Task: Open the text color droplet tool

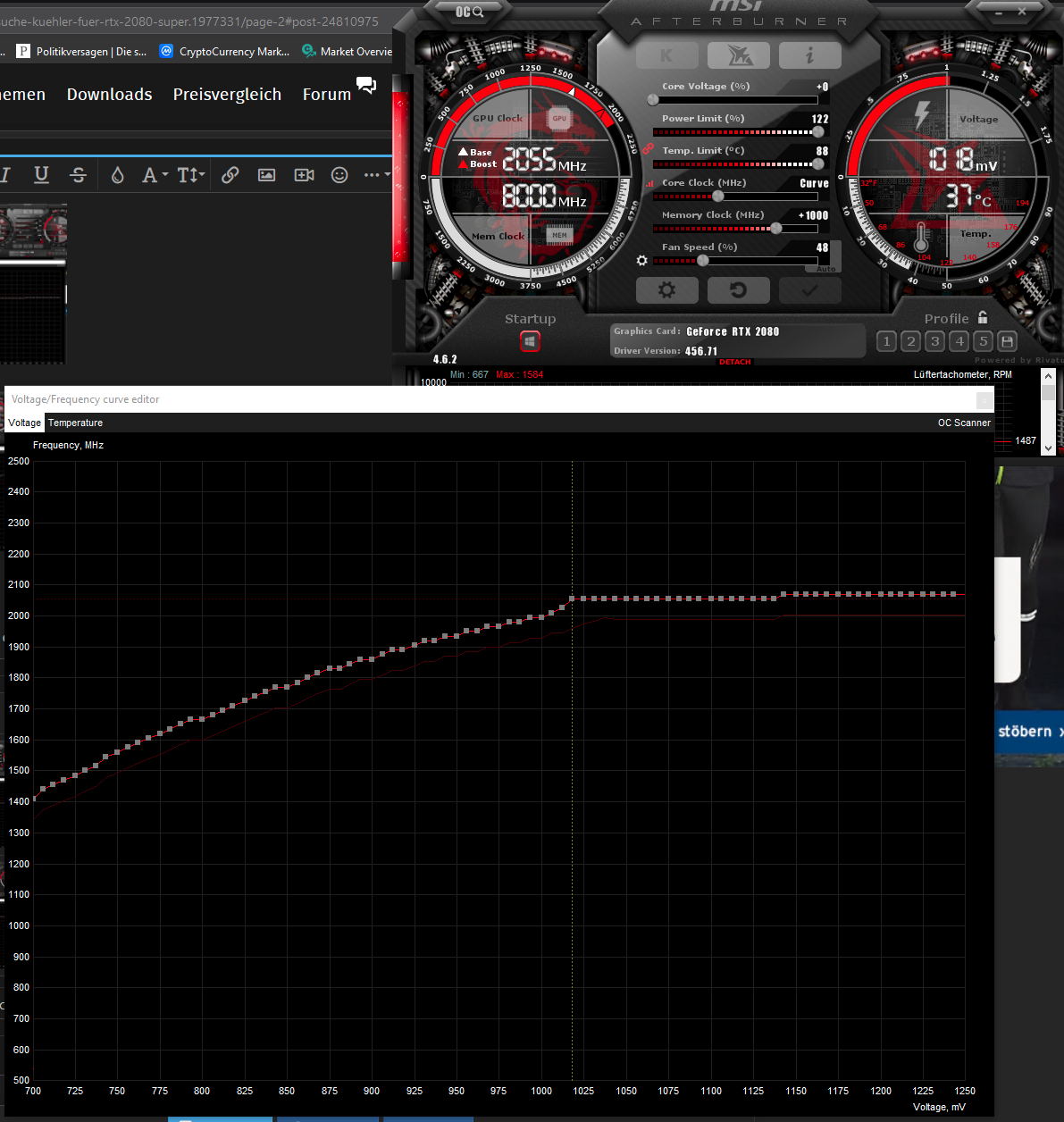Action: coord(117,175)
